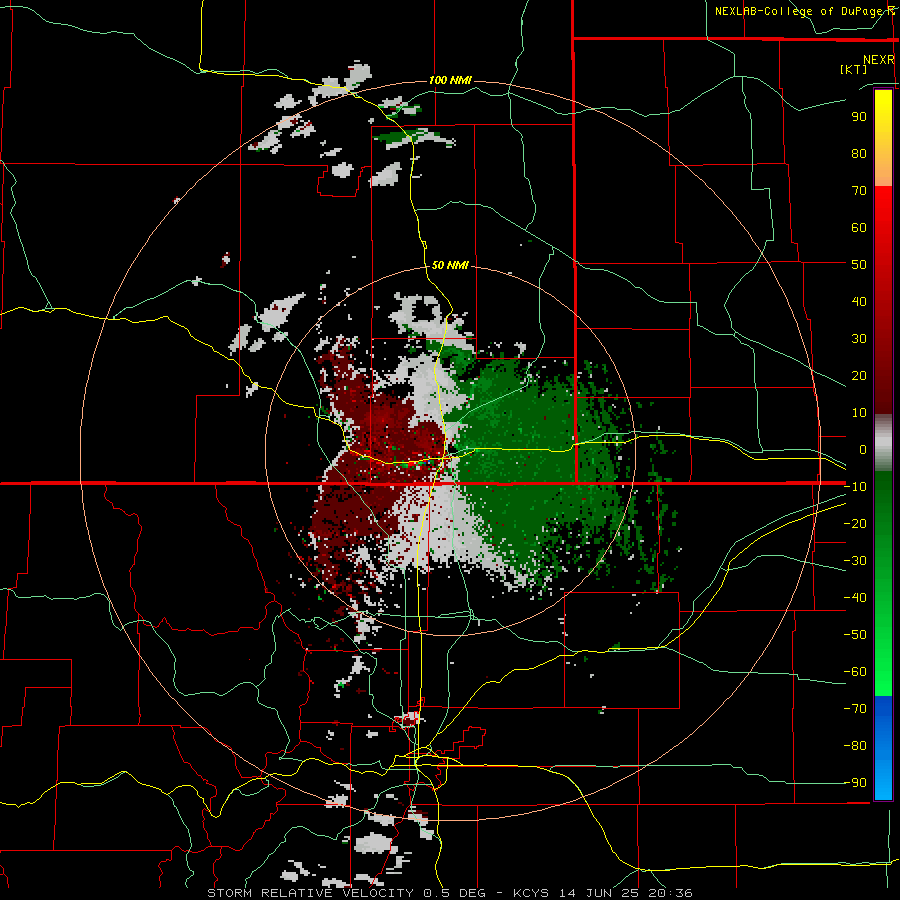The image size is (900, 900).
Task: Click the -20 value on the velocity scale
Action: pos(855,524)
